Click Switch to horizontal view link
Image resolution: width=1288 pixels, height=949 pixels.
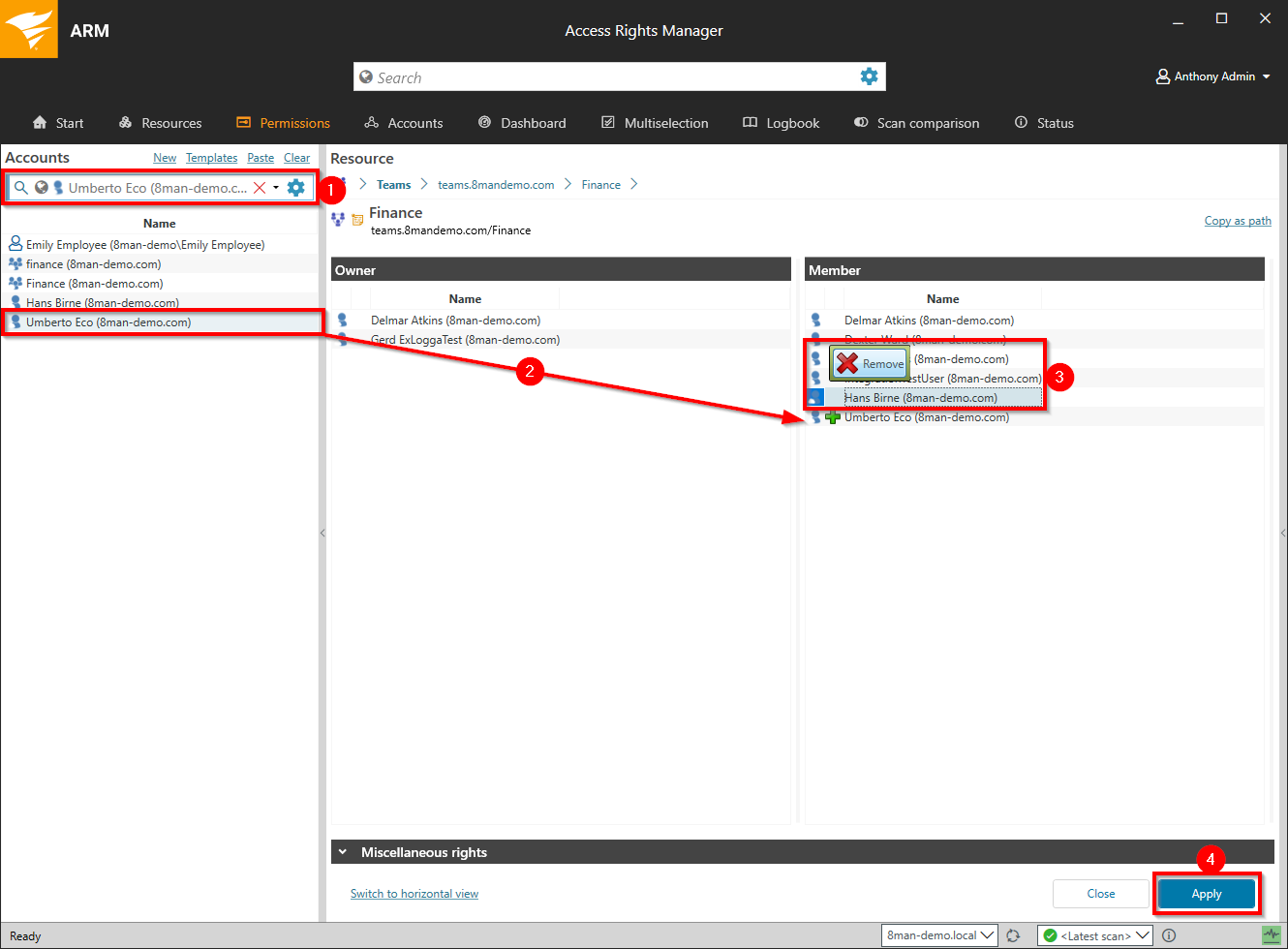[x=414, y=894]
